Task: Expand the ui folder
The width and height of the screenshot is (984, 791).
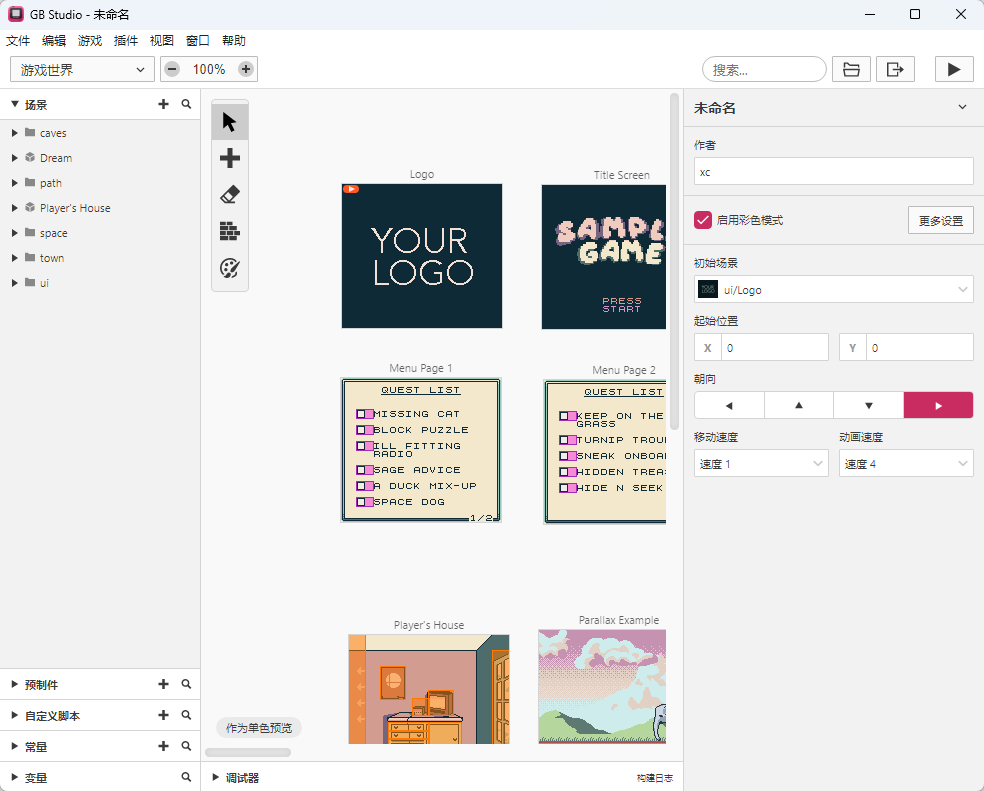Action: [x=14, y=283]
